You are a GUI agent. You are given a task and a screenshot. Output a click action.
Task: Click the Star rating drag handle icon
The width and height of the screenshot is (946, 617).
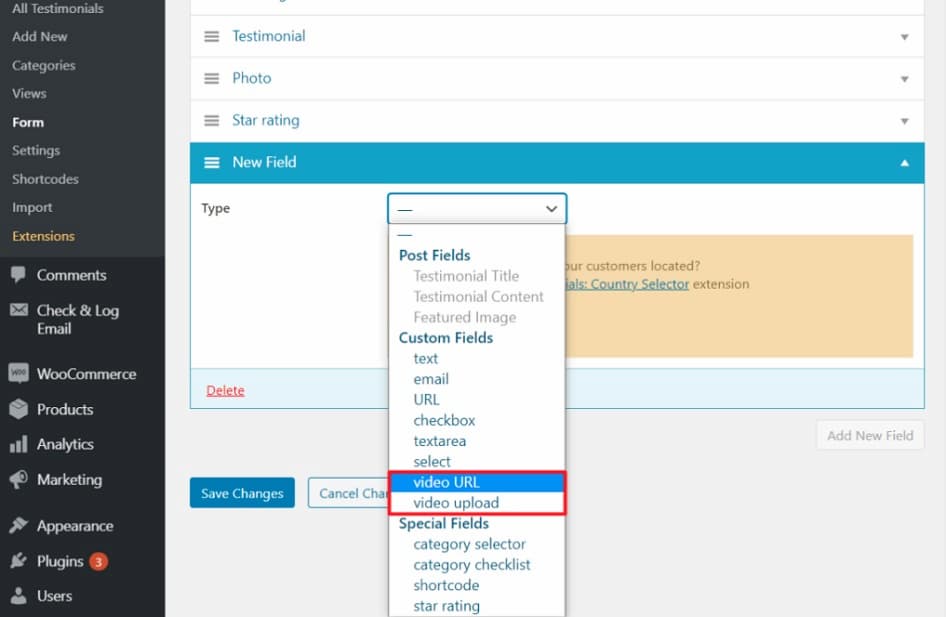pos(211,121)
